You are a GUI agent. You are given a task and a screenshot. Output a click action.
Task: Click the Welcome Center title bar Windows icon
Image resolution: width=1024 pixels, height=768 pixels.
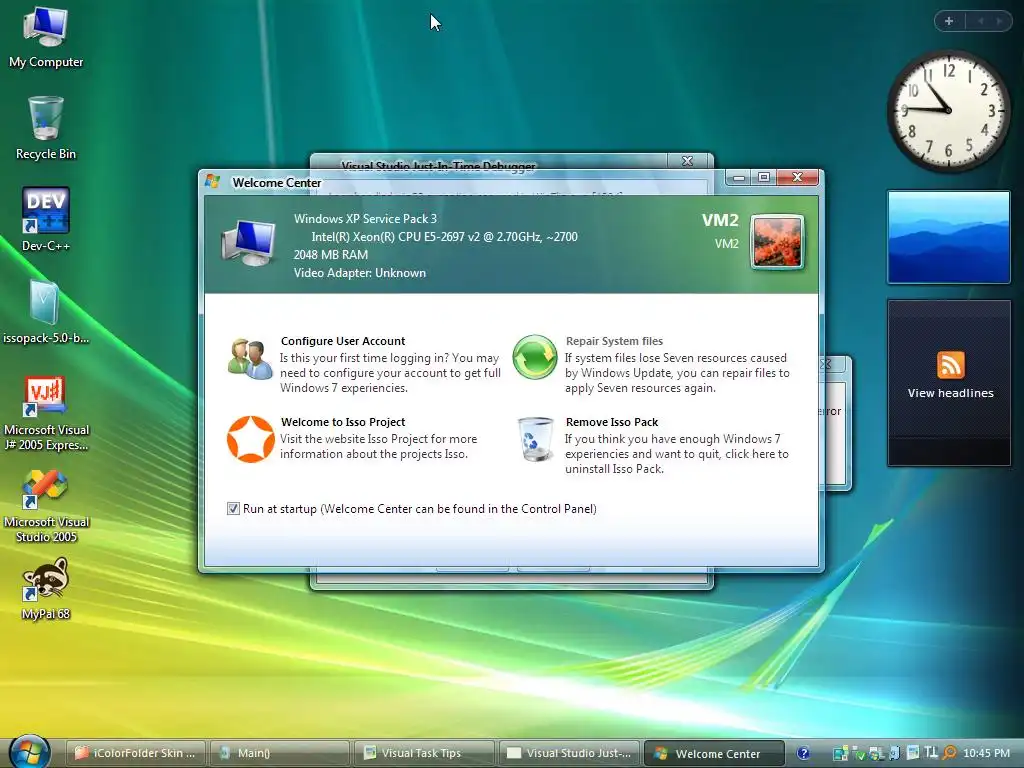click(212, 182)
